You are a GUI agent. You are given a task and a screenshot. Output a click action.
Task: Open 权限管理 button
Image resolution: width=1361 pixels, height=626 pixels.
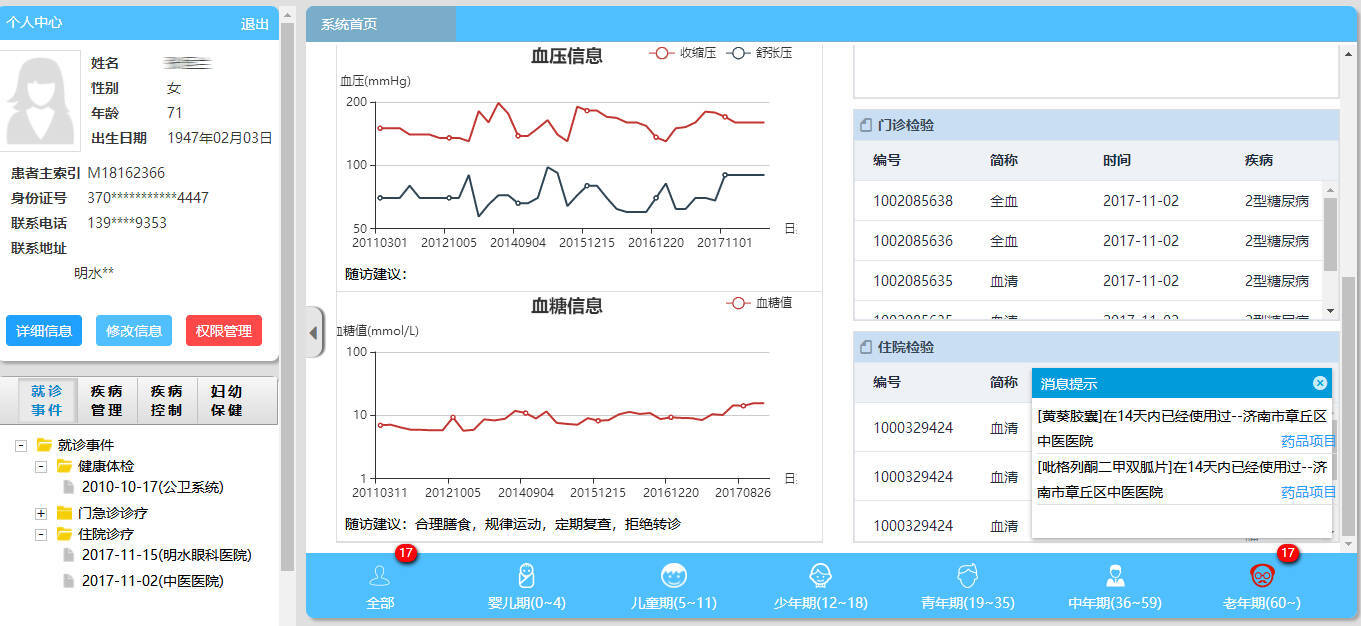(x=224, y=331)
